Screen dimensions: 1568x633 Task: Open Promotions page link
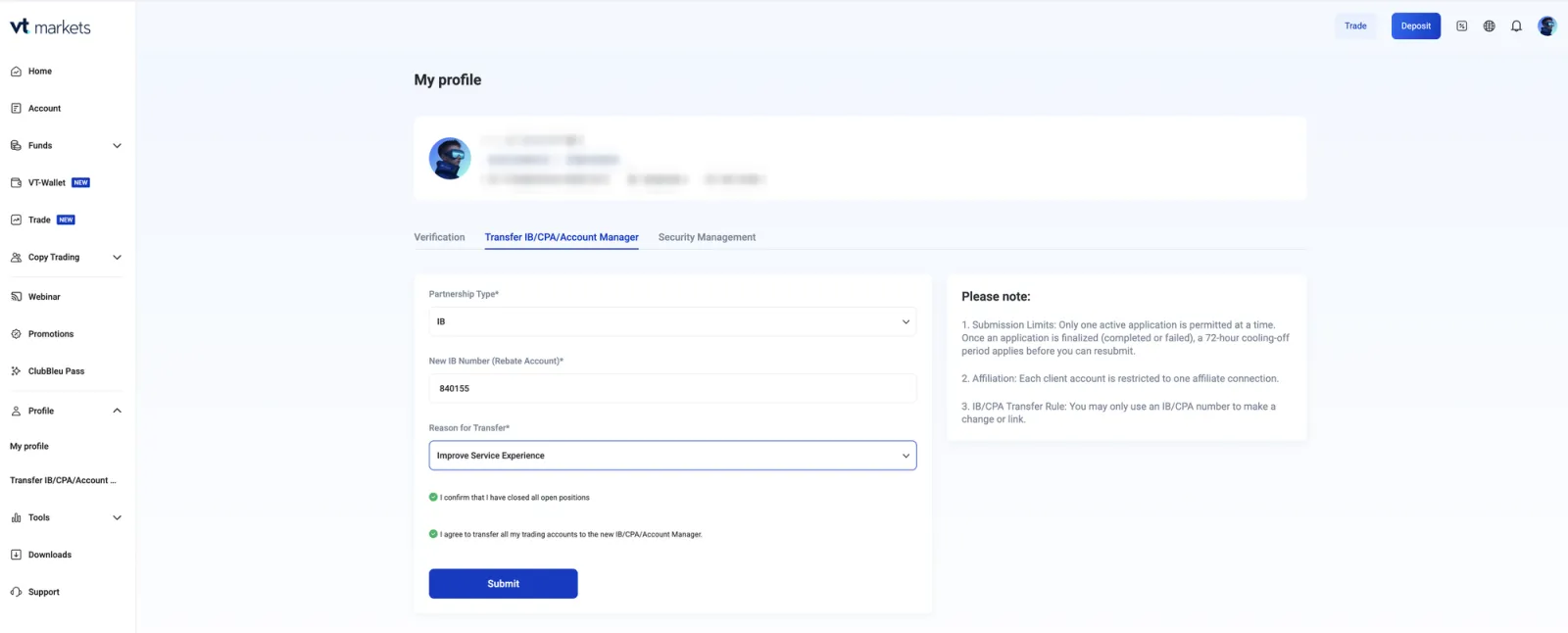tap(51, 334)
